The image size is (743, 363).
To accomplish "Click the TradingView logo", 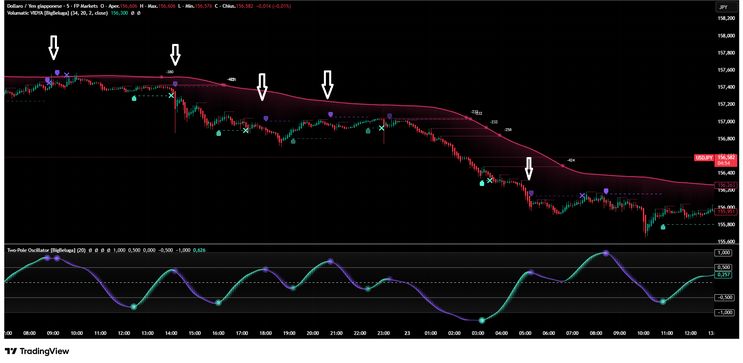I will pyautogui.click(x=37, y=351).
